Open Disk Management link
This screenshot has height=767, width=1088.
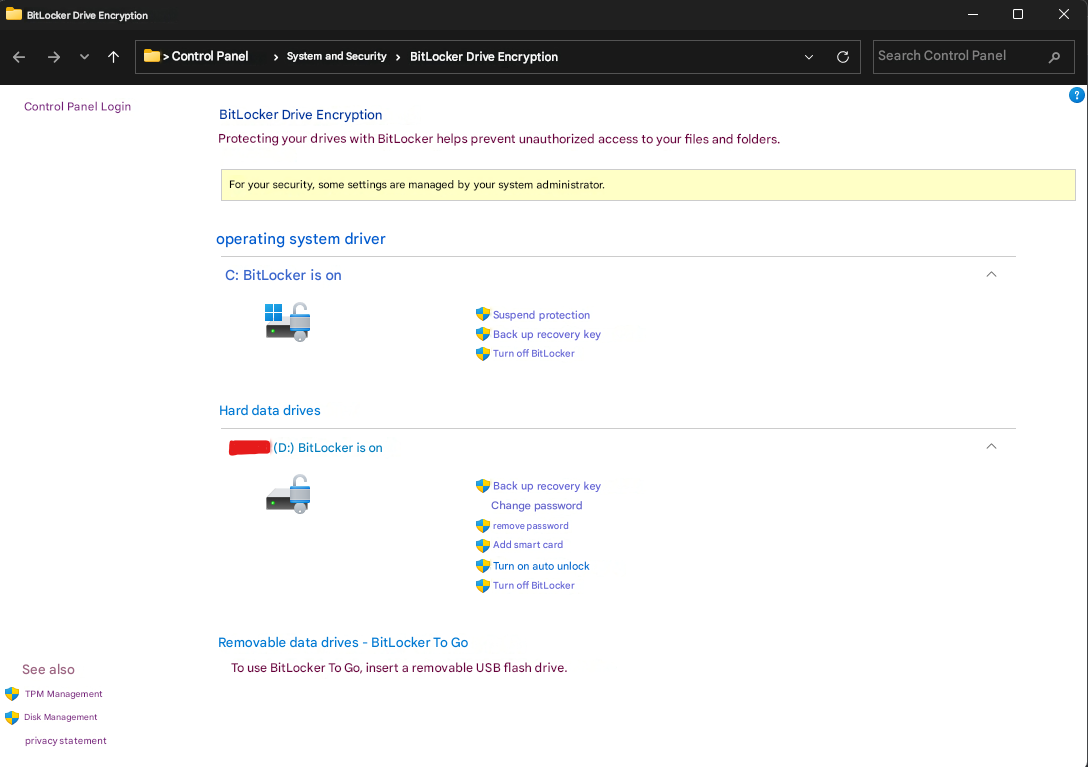(60, 717)
